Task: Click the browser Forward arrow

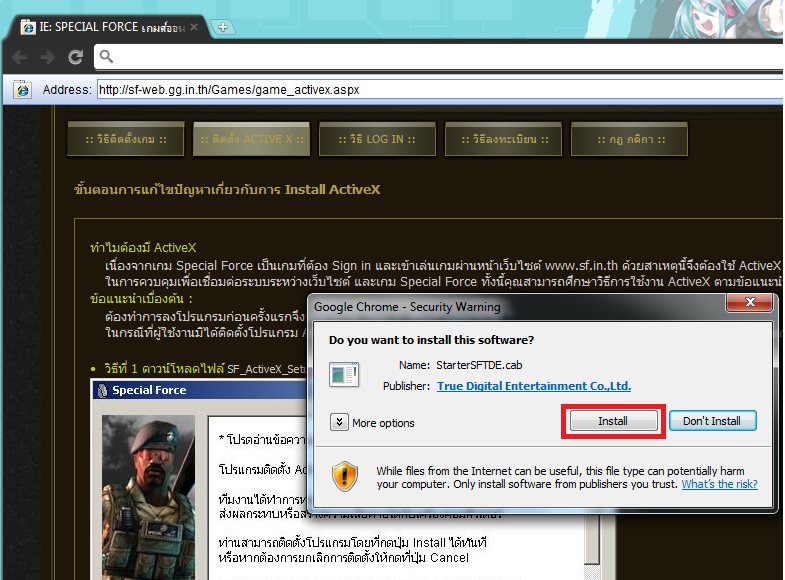Action: pyautogui.click(x=48, y=57)
